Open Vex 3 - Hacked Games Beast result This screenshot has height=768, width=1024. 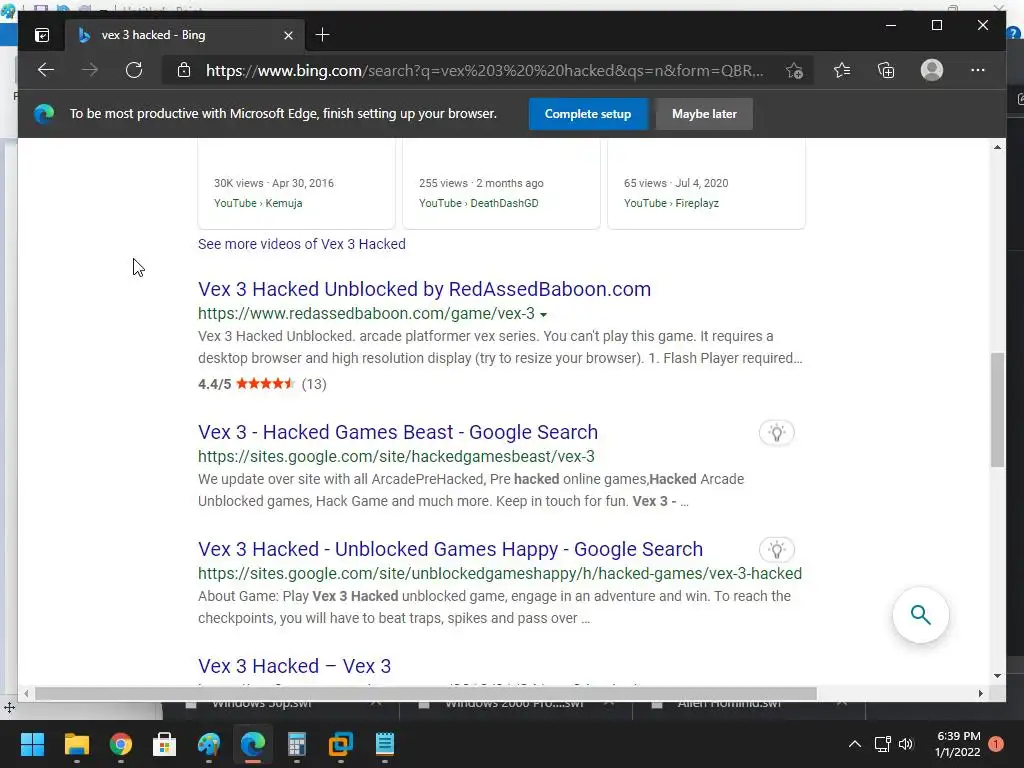(x=398, y=432)
